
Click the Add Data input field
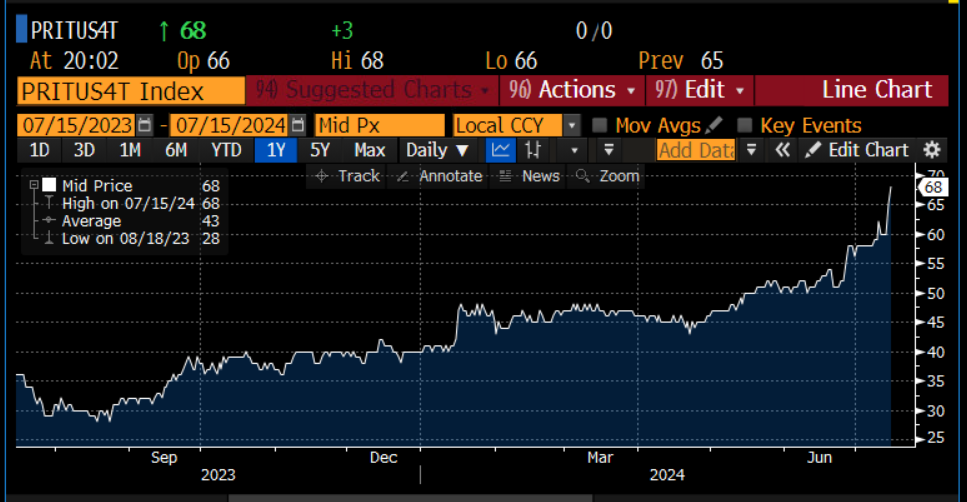click(696, 150)
